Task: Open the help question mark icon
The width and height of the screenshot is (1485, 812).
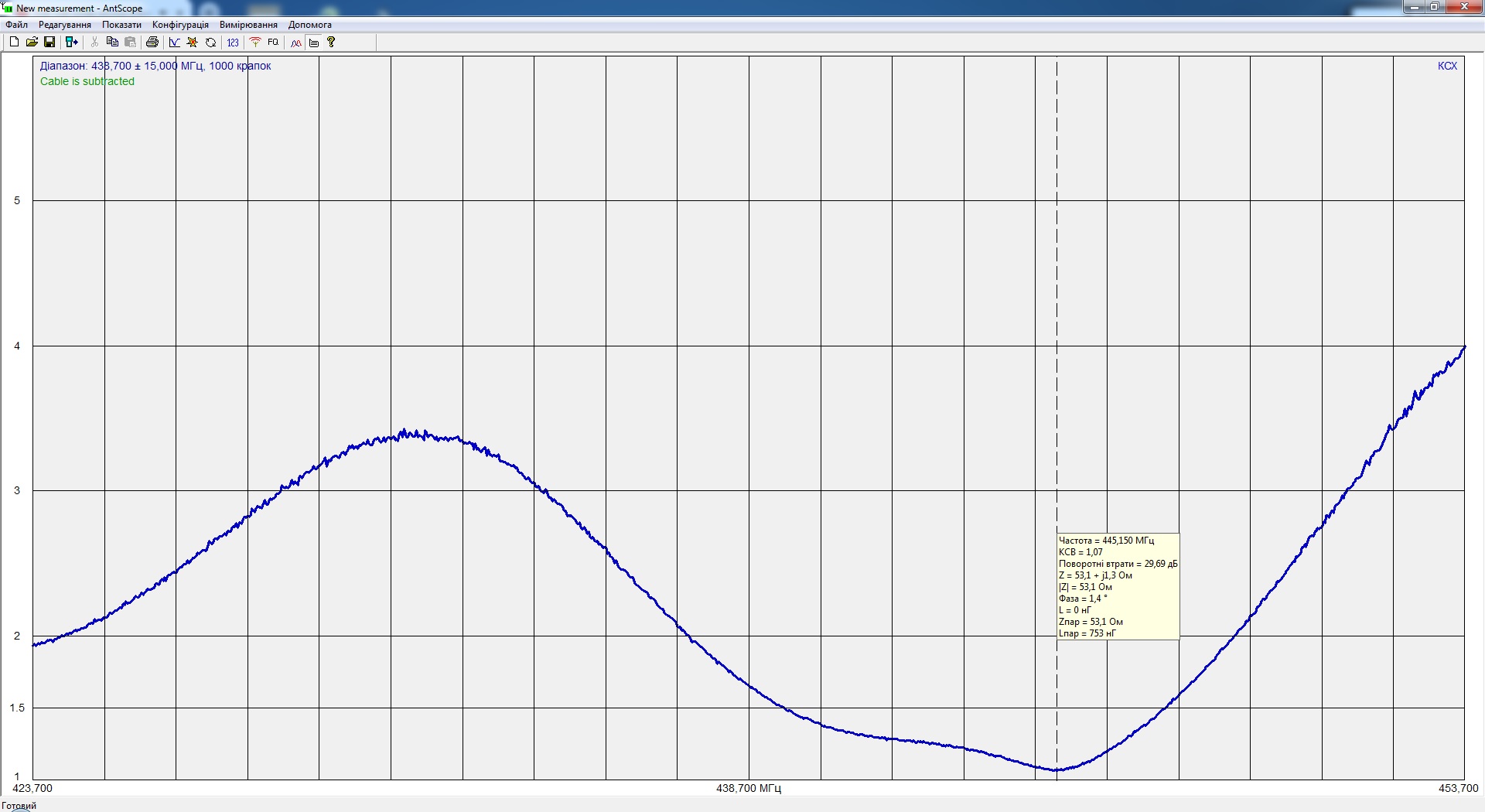Action: pos(331,43)
